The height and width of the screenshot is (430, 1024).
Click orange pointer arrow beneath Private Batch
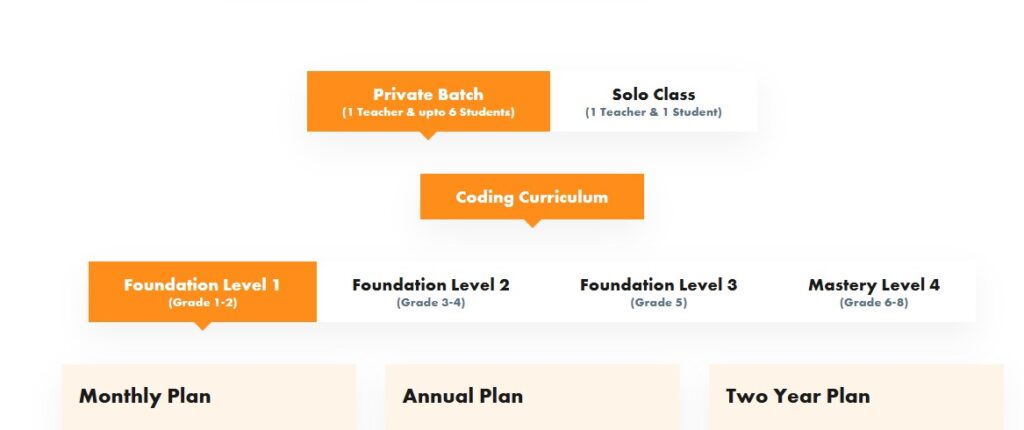428,135
